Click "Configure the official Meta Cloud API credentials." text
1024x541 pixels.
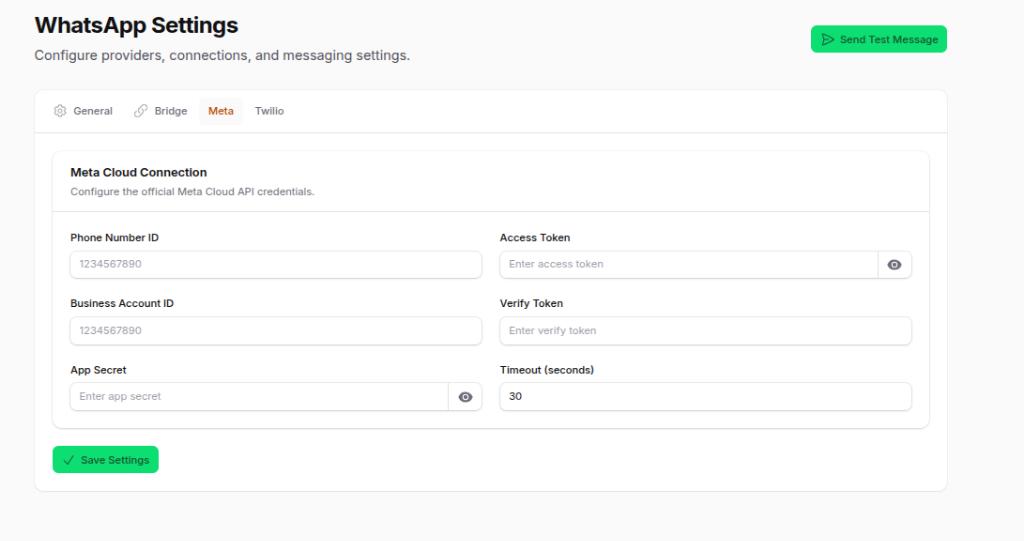point(192,191)
